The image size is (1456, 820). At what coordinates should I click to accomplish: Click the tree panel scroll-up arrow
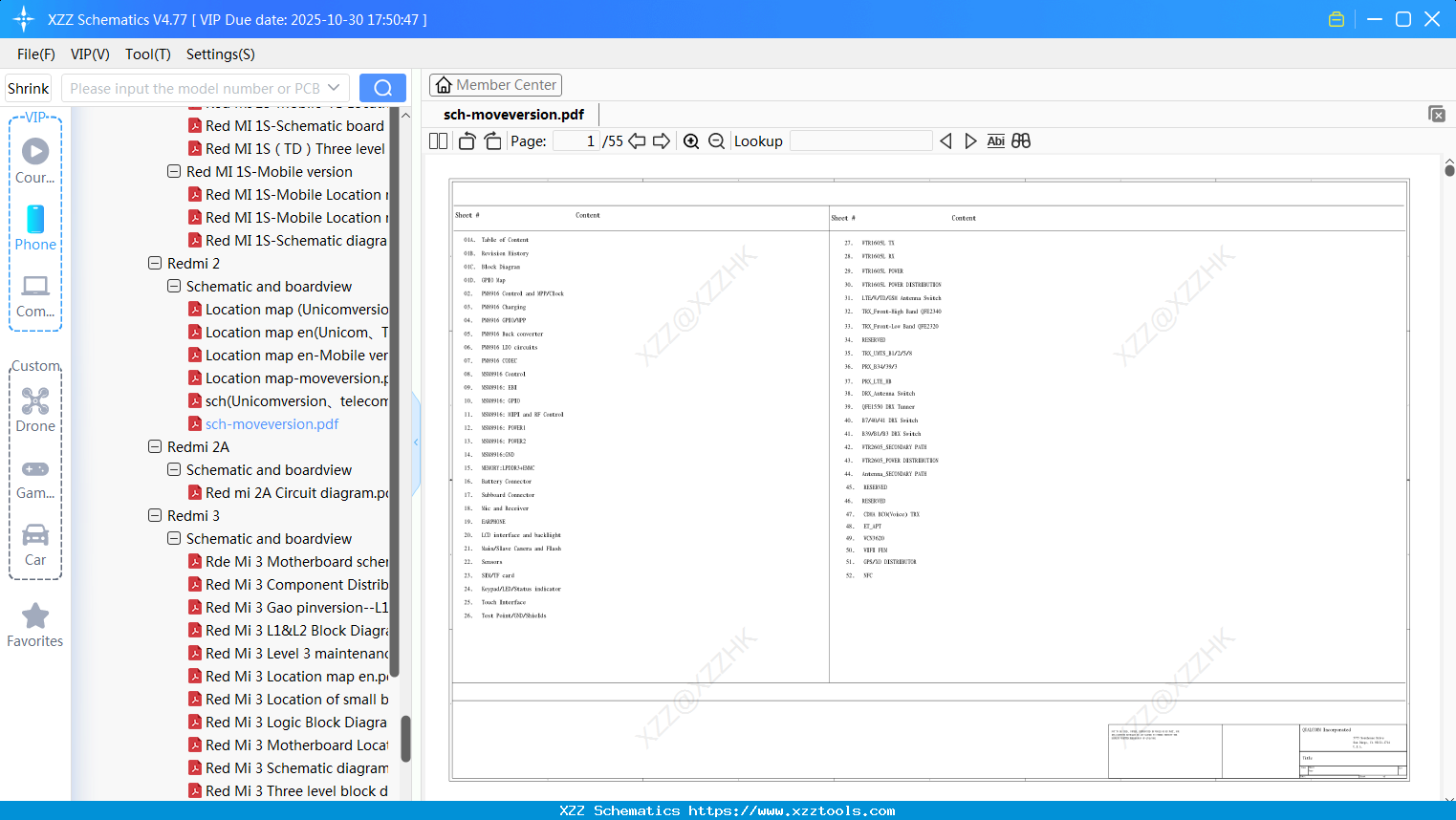coord(405,115)
